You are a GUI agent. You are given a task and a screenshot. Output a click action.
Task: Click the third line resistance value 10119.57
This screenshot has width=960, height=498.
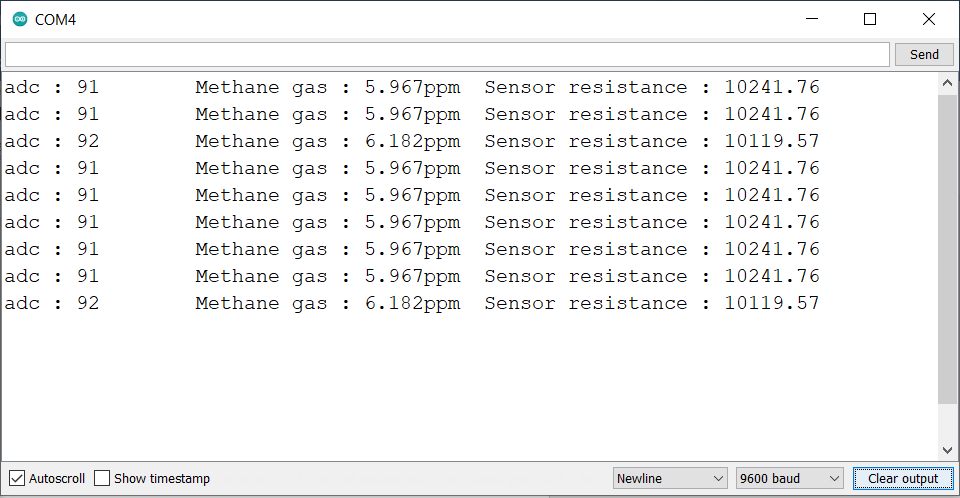pyautogui.click(x=771, y=141)
